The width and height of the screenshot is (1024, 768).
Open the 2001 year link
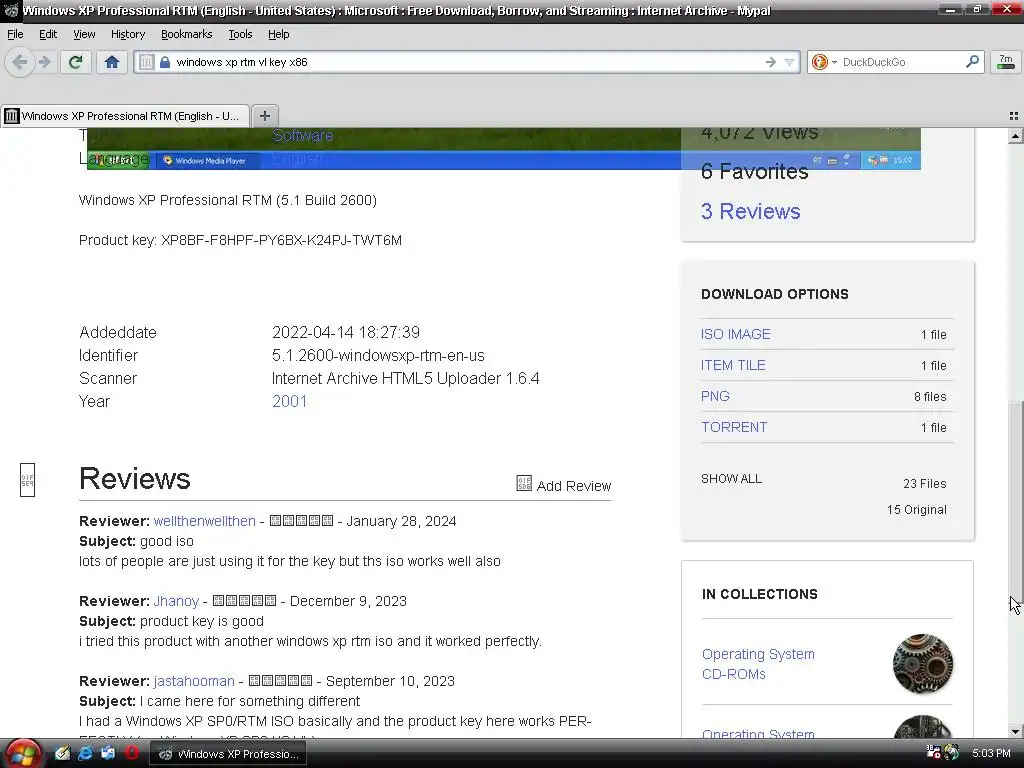[x=289, y=401]
